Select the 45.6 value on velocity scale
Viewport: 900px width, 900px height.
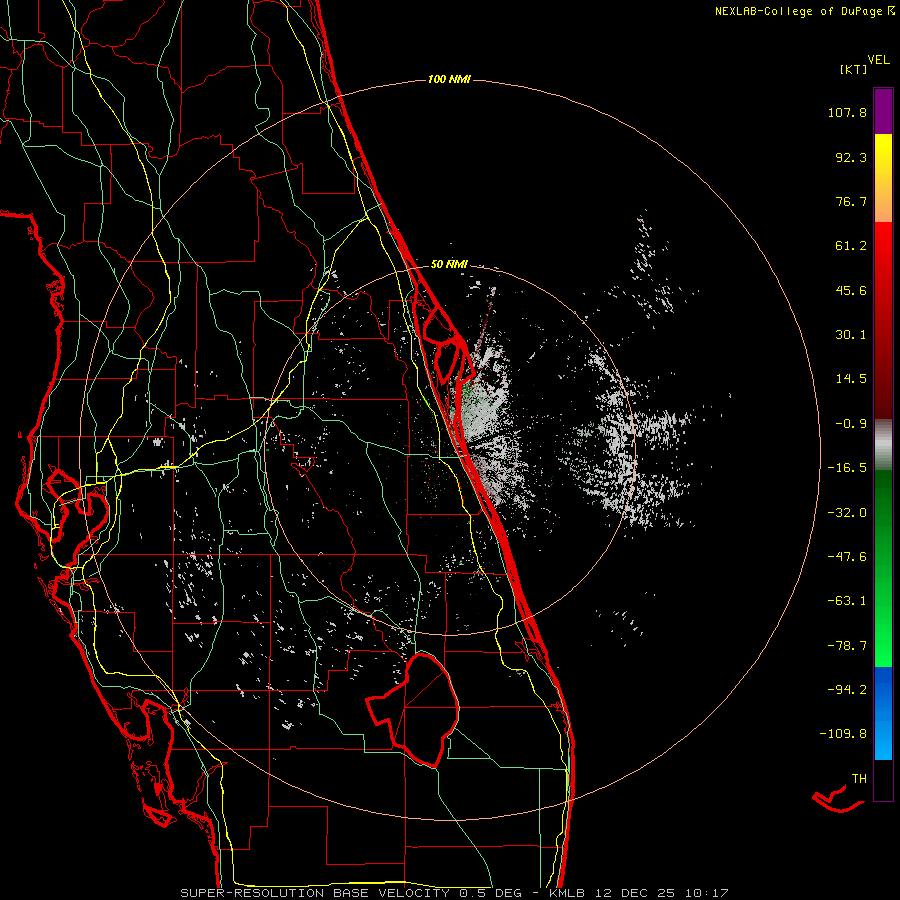click(851, 290)
